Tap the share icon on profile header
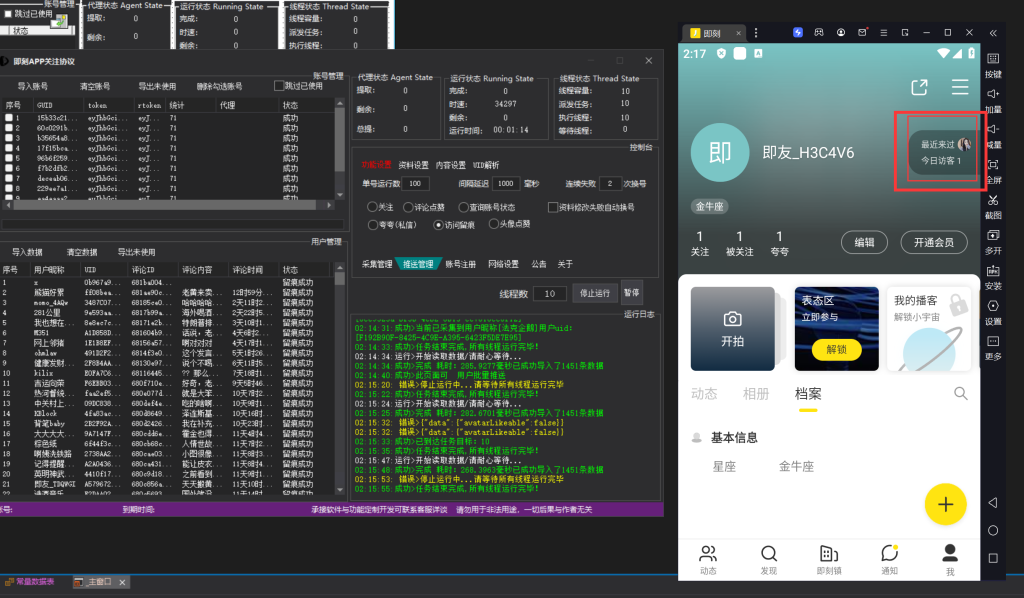Viewport: 1024px width, 598px height. tap(920, 87)
